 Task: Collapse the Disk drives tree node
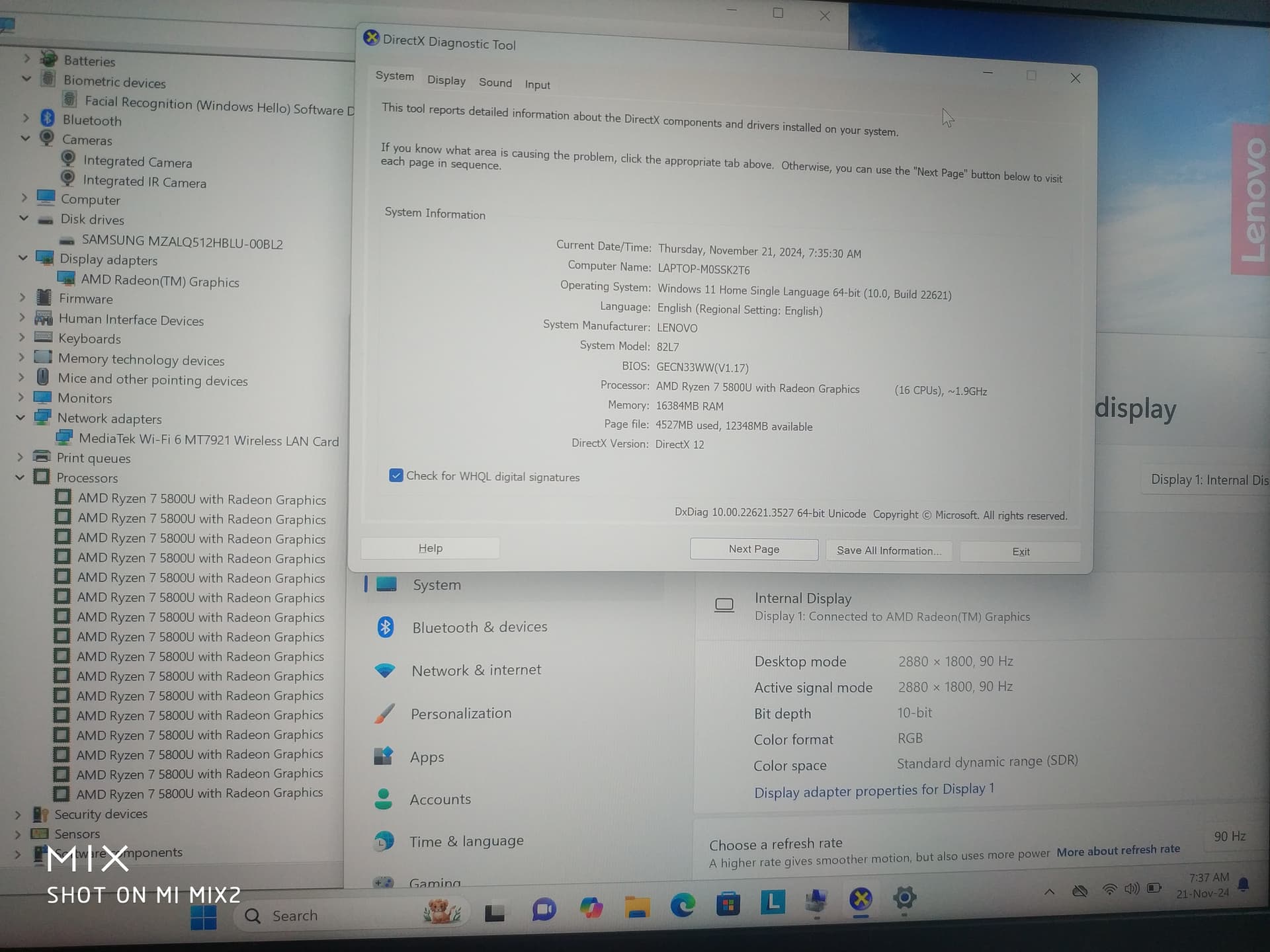24,217
